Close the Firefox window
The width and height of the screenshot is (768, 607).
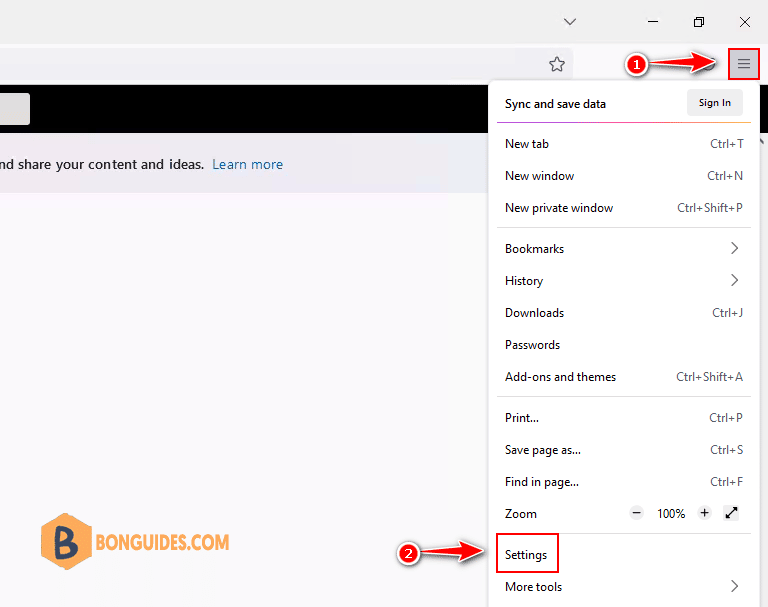coord(745,22)
